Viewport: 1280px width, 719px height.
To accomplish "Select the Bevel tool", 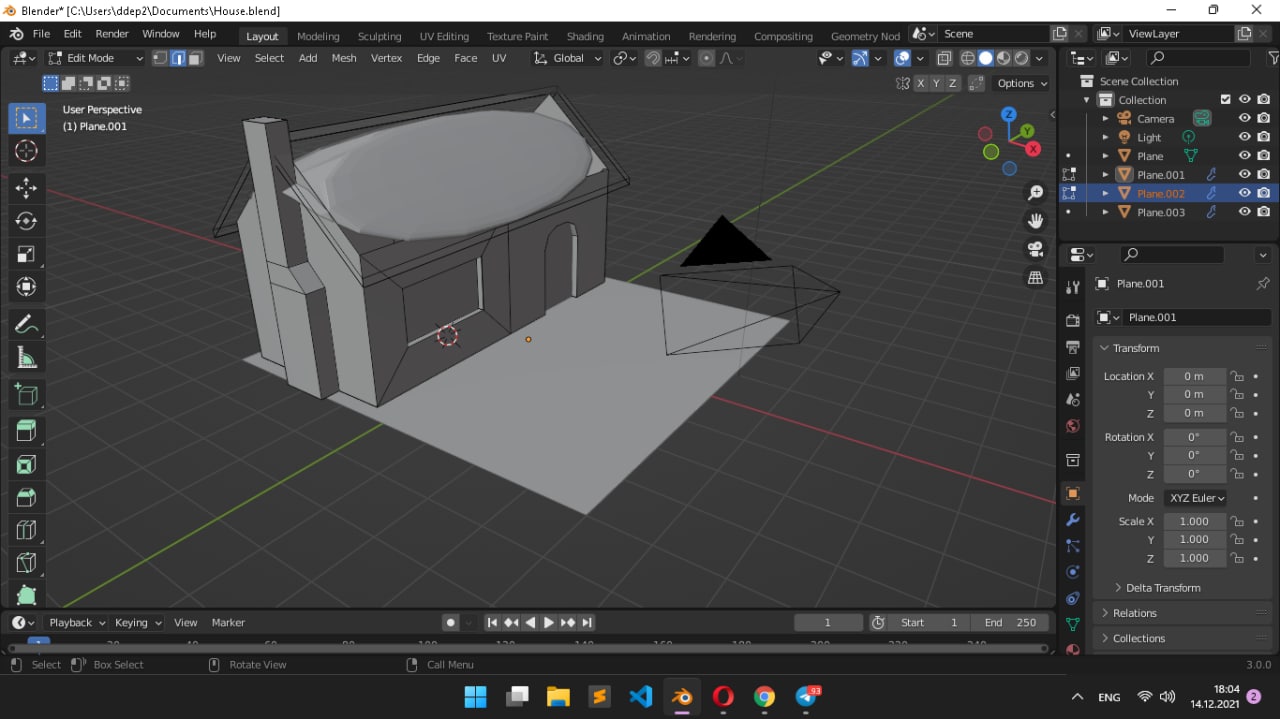I will pos(27,497).
